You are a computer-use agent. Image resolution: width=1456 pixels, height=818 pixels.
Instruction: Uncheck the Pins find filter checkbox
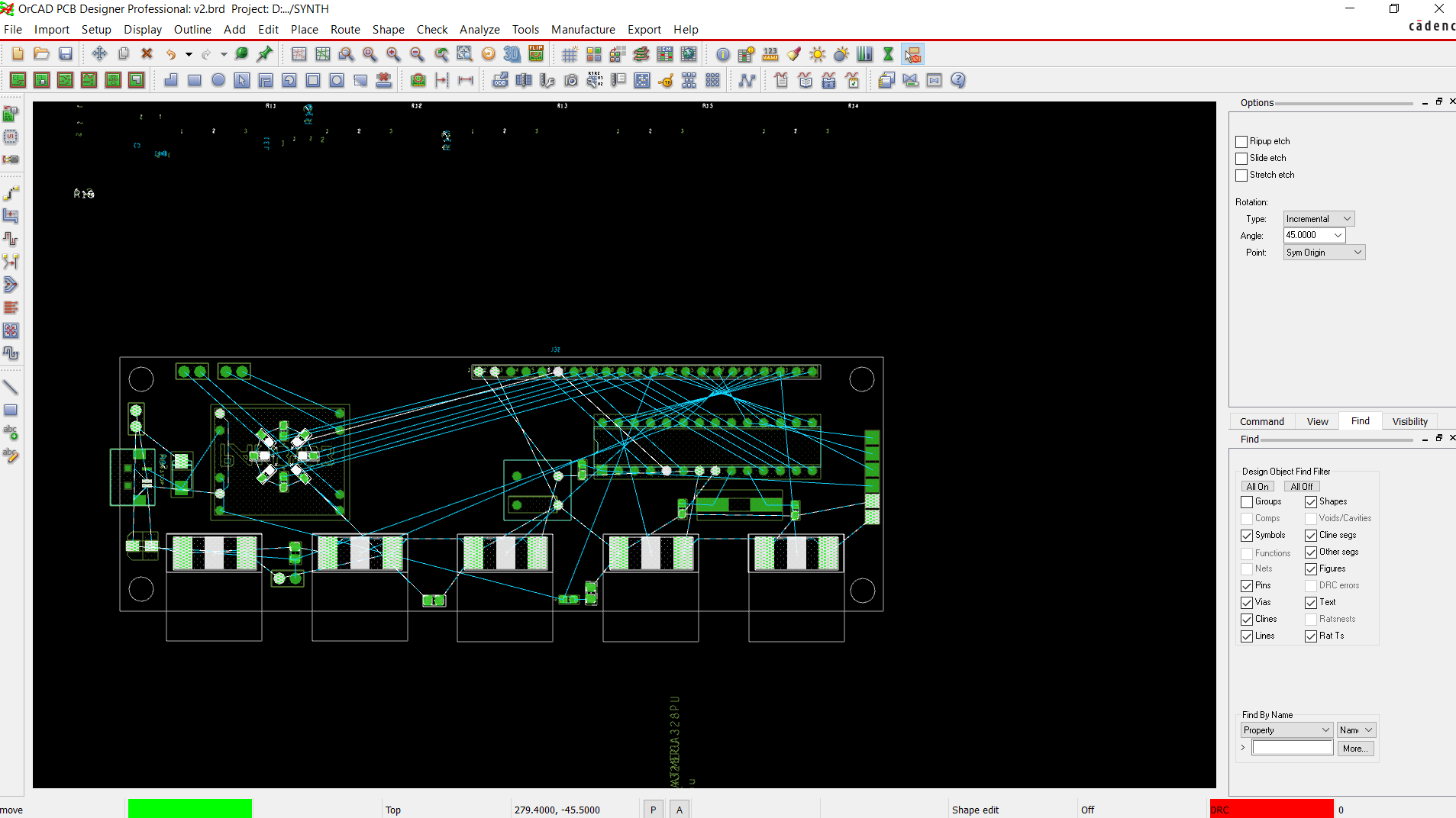tap(1247, 586)
